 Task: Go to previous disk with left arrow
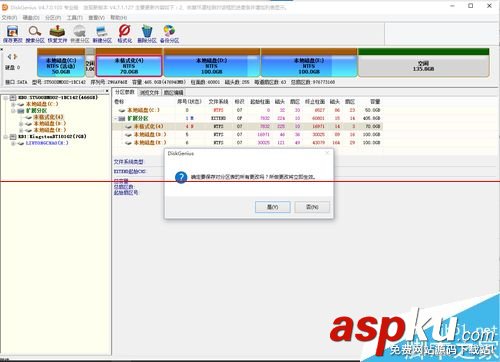(x=9, y=57)
